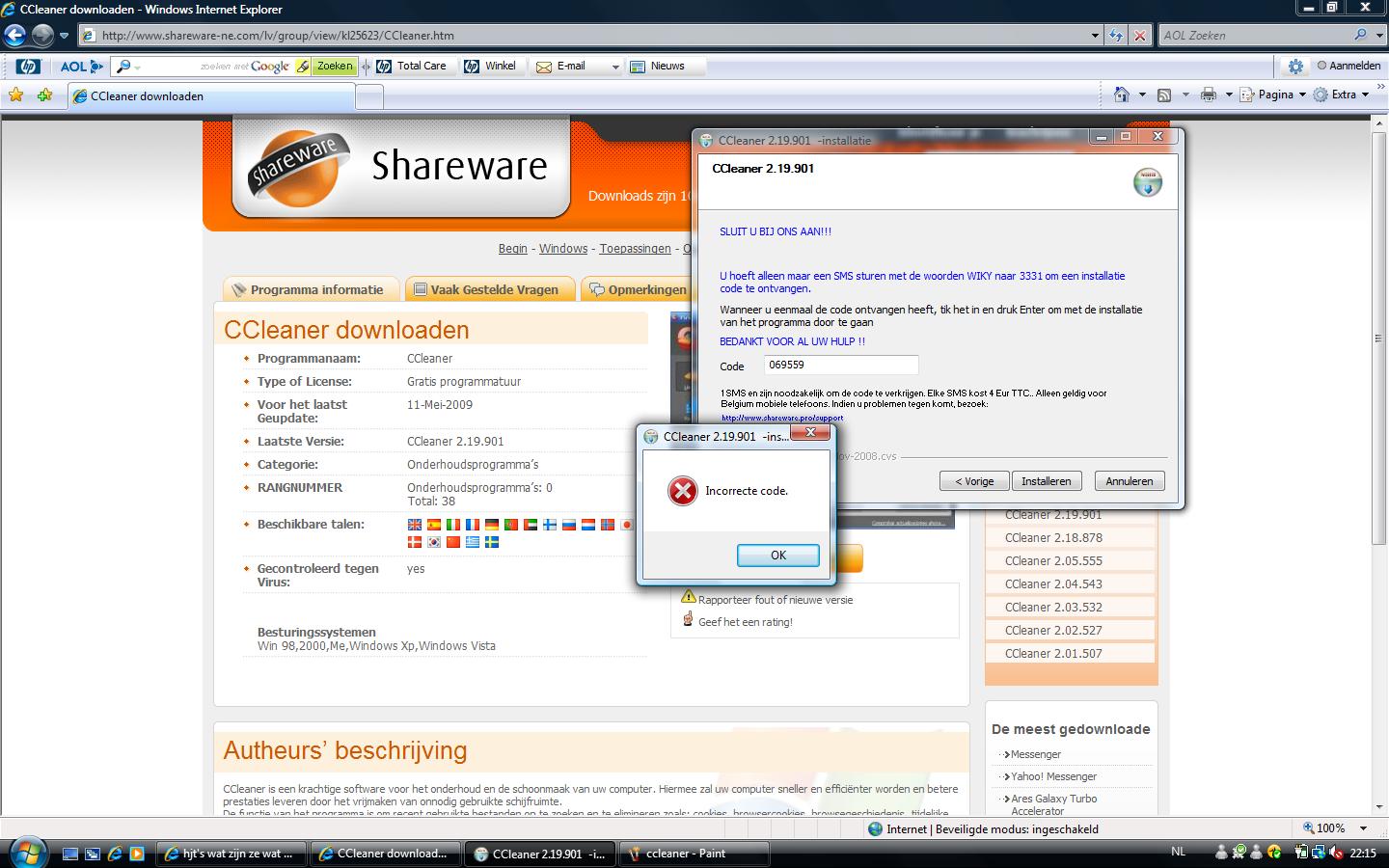Click the AOL Zoeken search box
Image resolution: width=1389 pixels, height=868 pixels.
click(x=1254, y=36)
